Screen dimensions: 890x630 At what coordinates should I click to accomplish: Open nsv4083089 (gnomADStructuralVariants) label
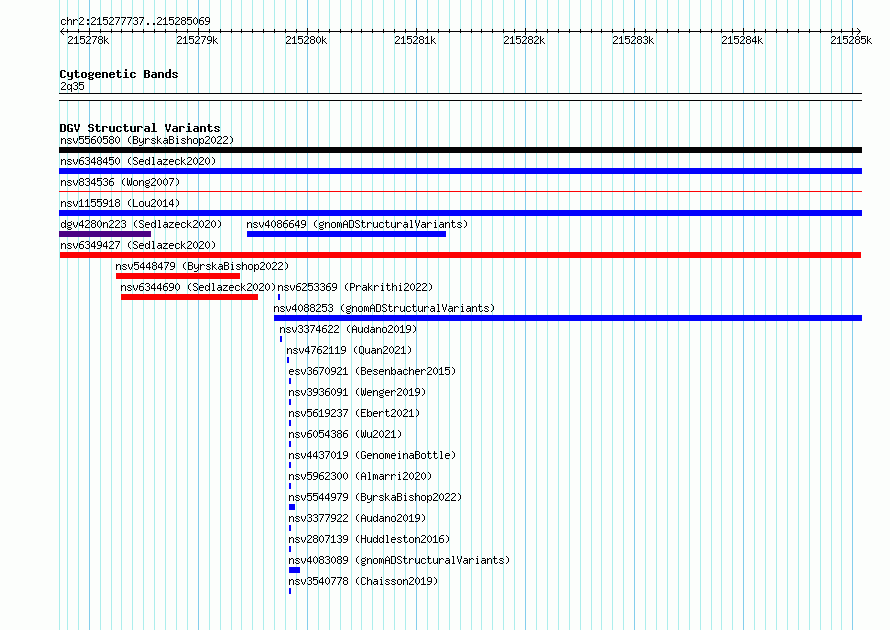tap(399, 560)
